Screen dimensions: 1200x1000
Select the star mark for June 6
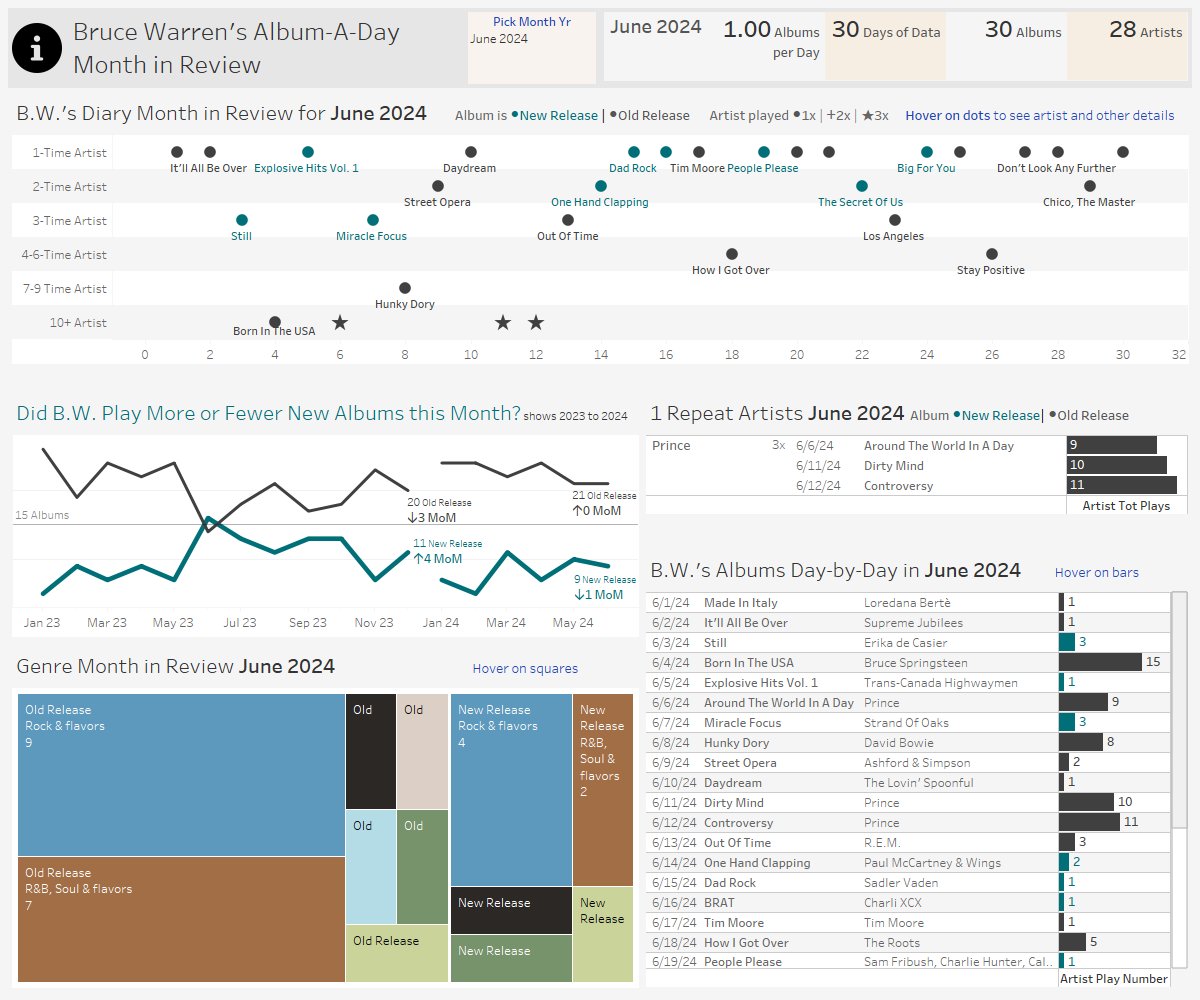click(340, 322)
